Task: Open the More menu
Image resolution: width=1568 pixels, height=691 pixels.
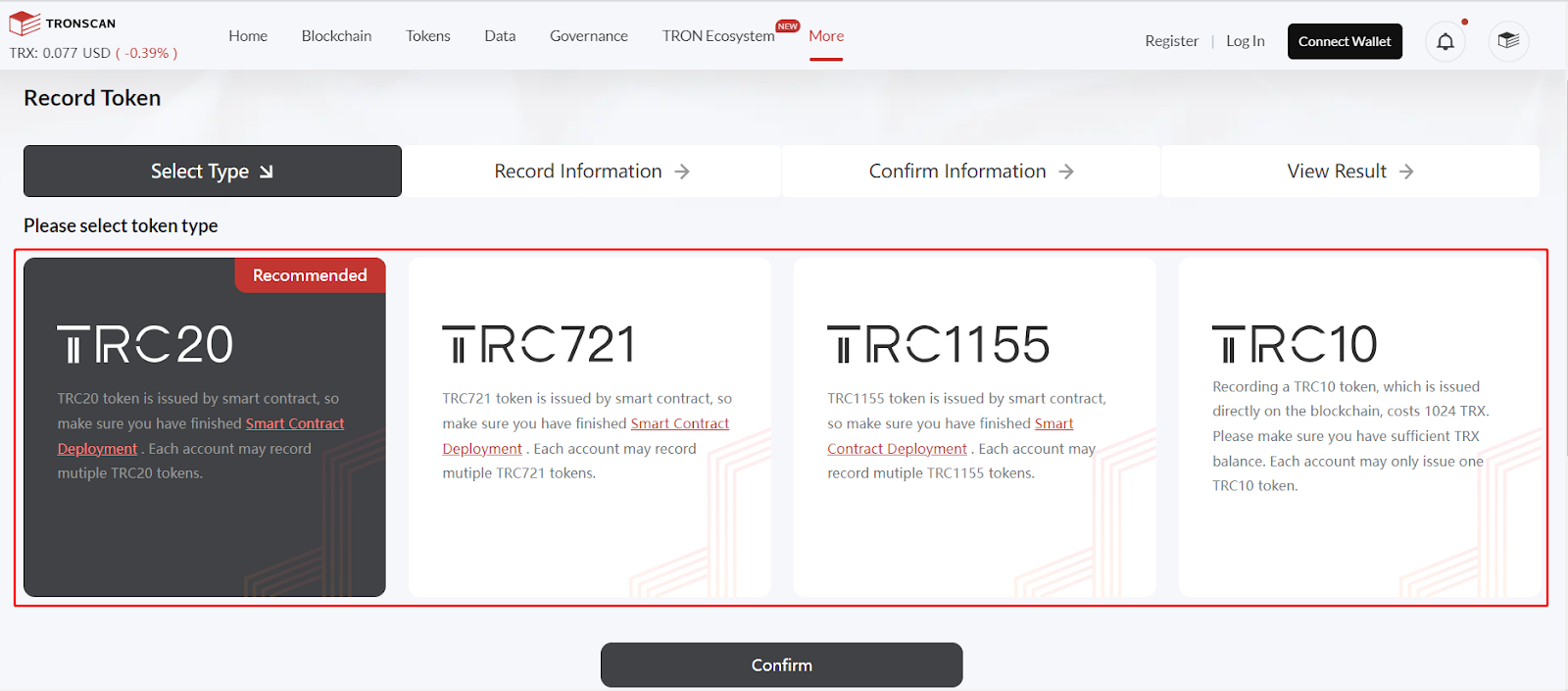Action: pyautogui.click(x=826, y=36)
